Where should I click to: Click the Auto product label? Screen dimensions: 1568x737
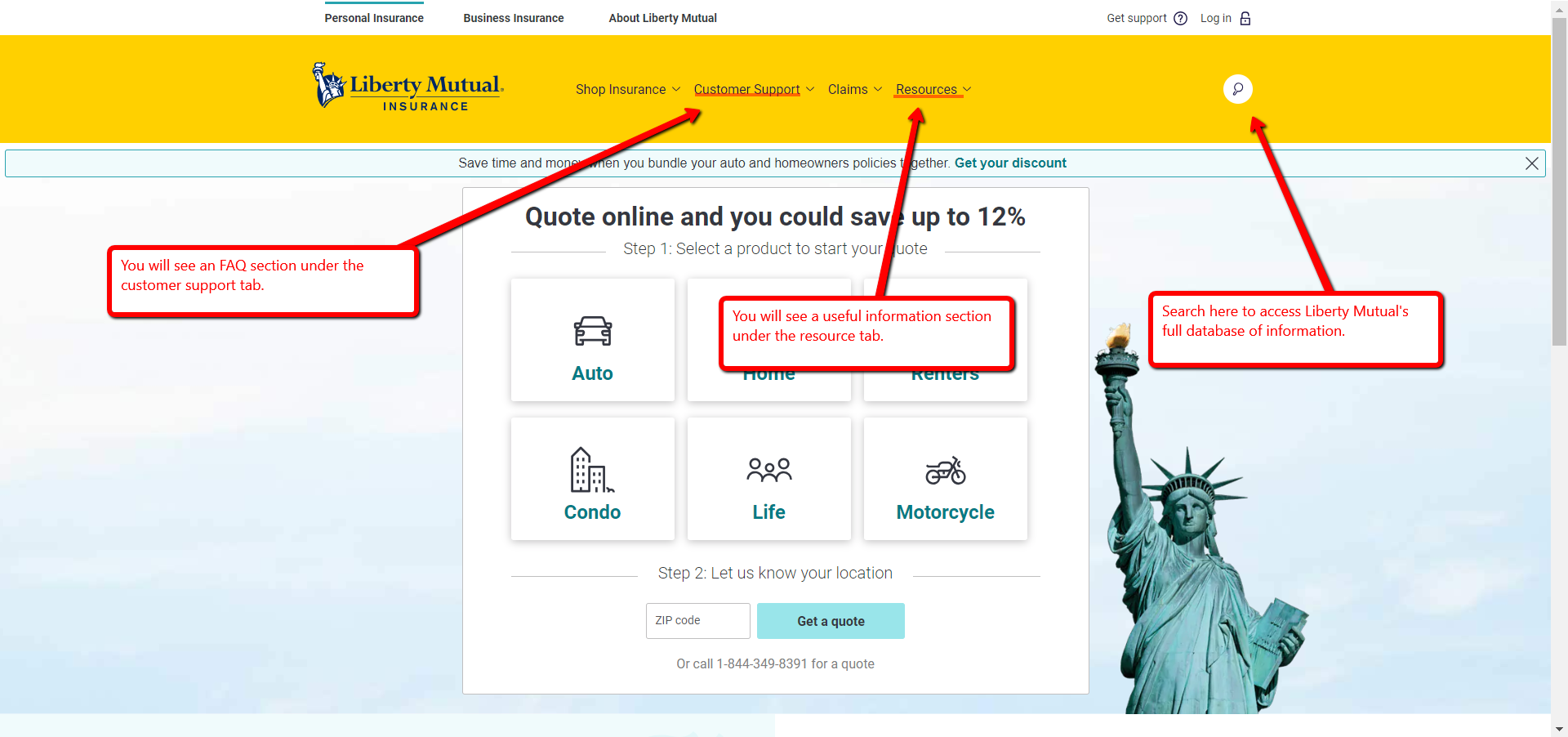(x=593, y=373)
